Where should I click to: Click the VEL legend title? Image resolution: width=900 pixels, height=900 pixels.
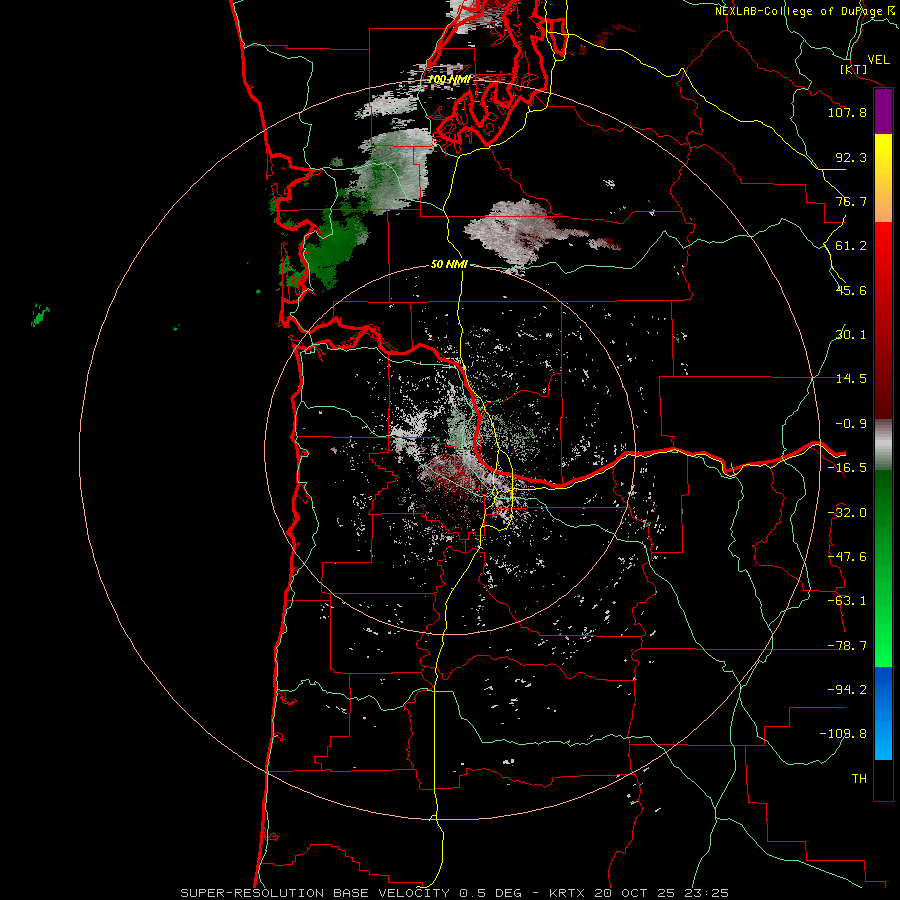(x=878, y=60)
